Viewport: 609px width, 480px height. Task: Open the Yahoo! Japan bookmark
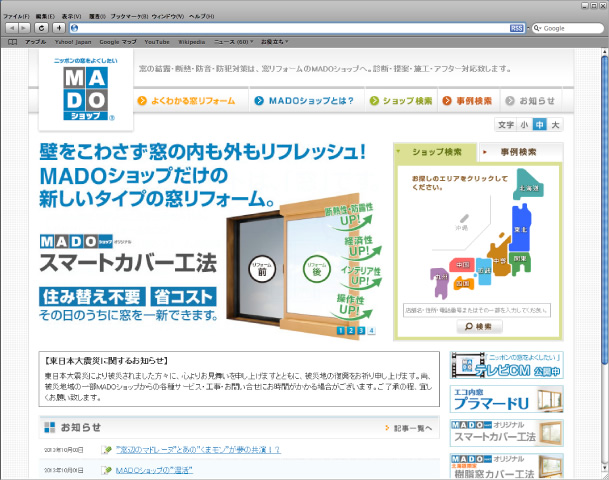pos(73,42)
